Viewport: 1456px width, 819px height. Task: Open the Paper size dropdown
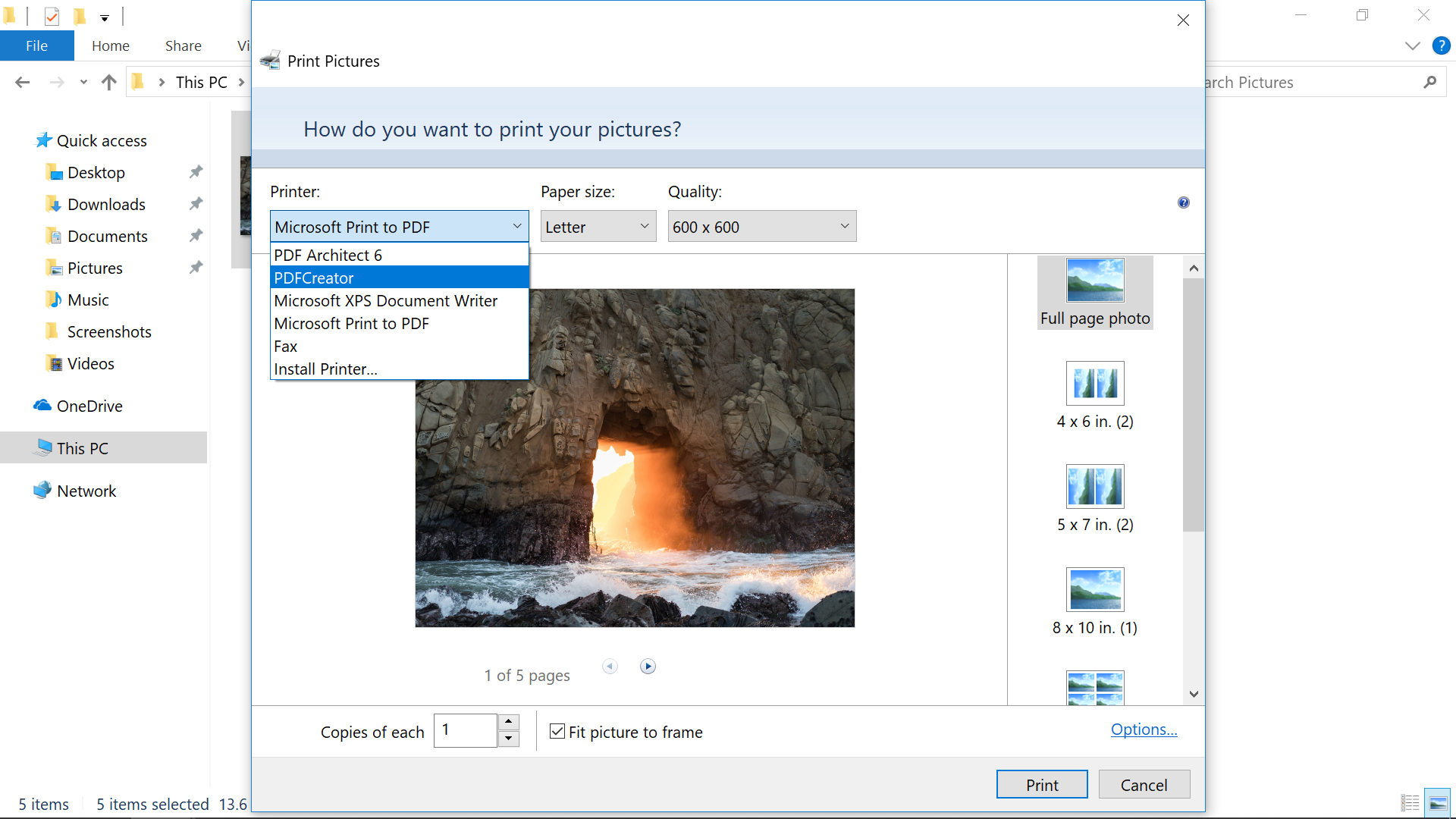598,226
